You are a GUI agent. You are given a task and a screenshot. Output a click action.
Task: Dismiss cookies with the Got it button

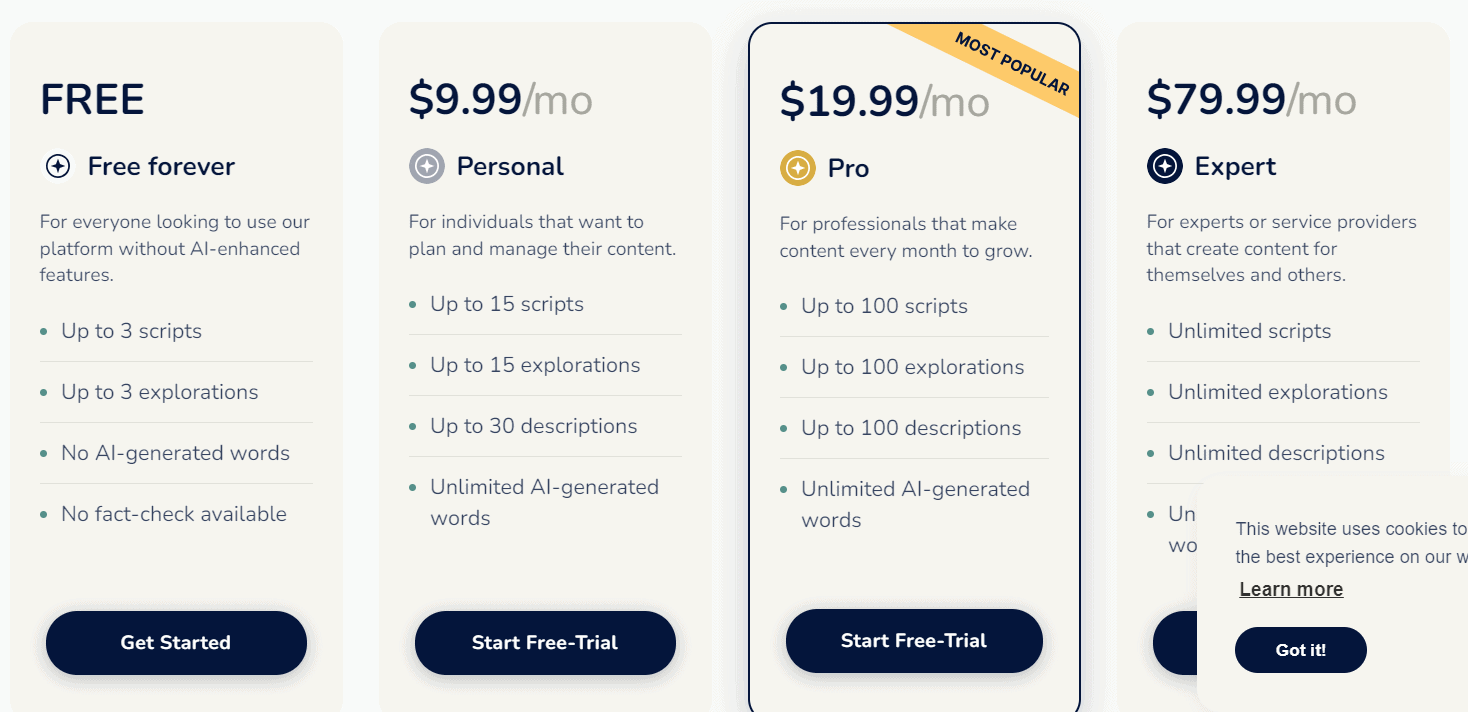pos(1300,650)
